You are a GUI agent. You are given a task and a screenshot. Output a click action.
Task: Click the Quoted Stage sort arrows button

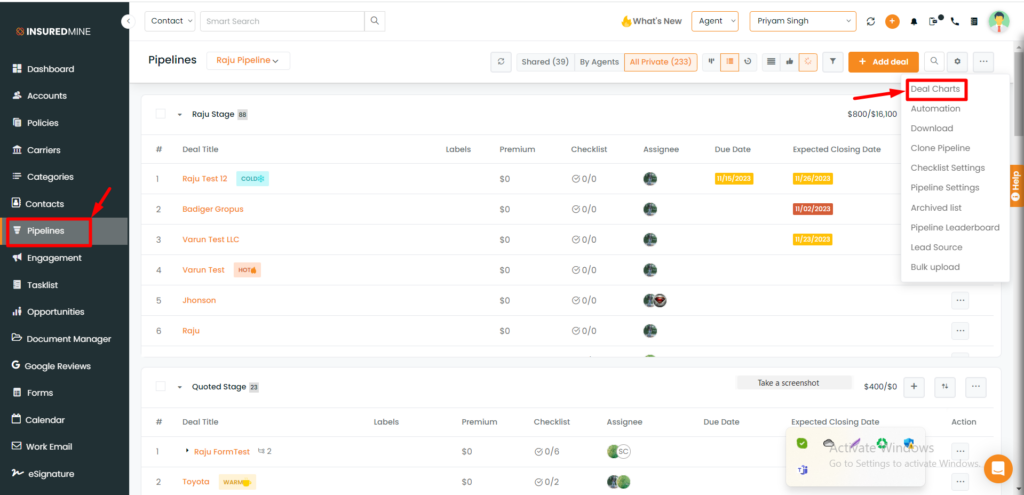[945, 387]
